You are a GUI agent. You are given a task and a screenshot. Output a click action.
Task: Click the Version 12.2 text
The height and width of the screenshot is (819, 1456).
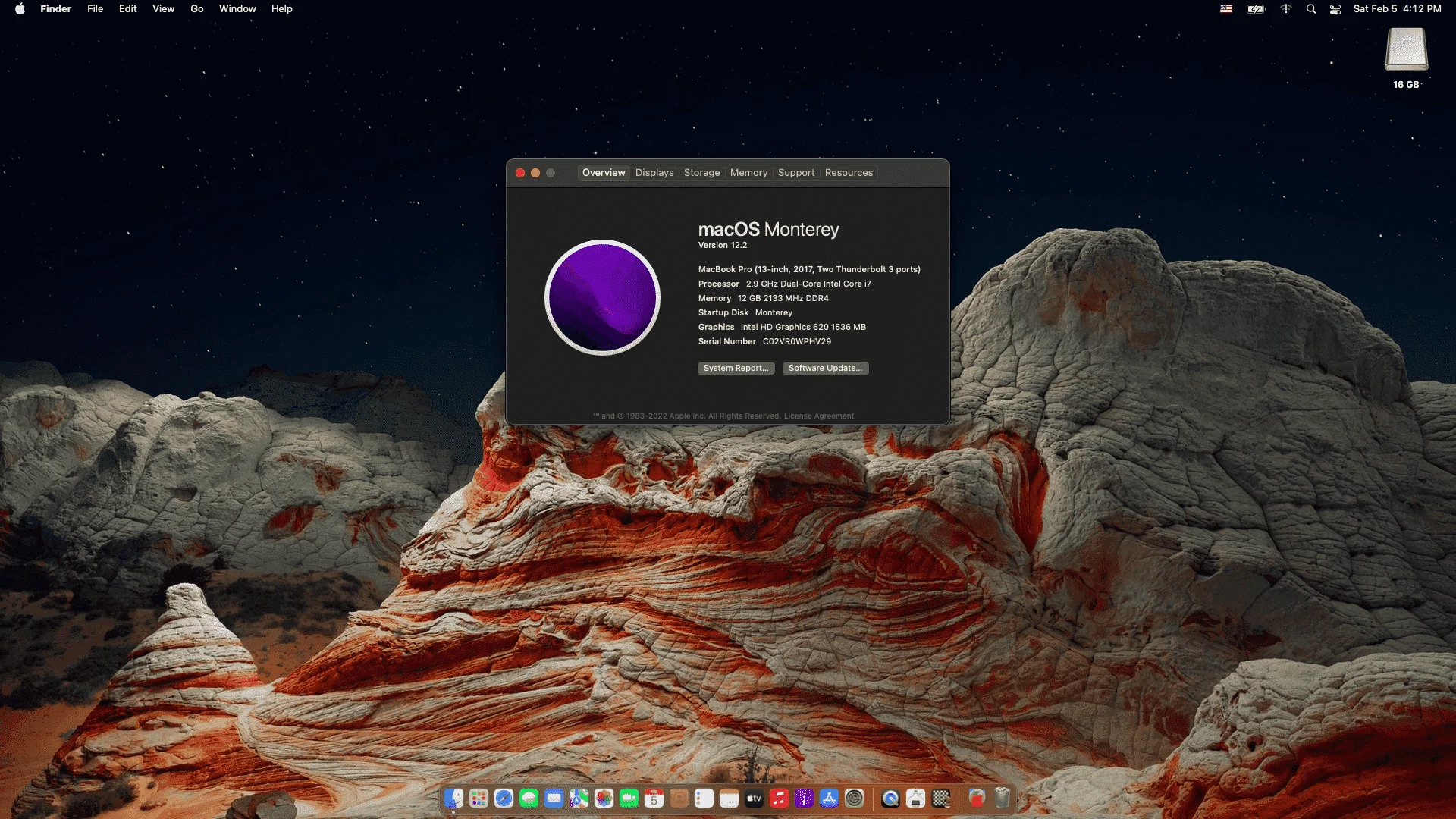pyautogui.click(x=723, y=246)
